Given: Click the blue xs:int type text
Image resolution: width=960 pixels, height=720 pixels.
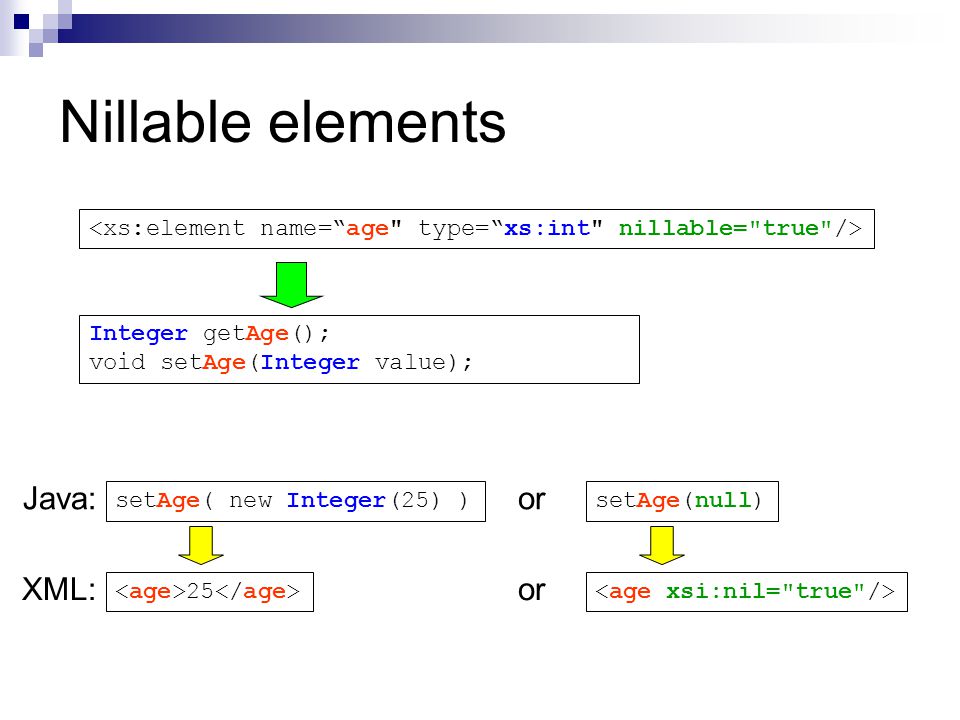Looking at the screenshot, I should click(x=547, y=228).
